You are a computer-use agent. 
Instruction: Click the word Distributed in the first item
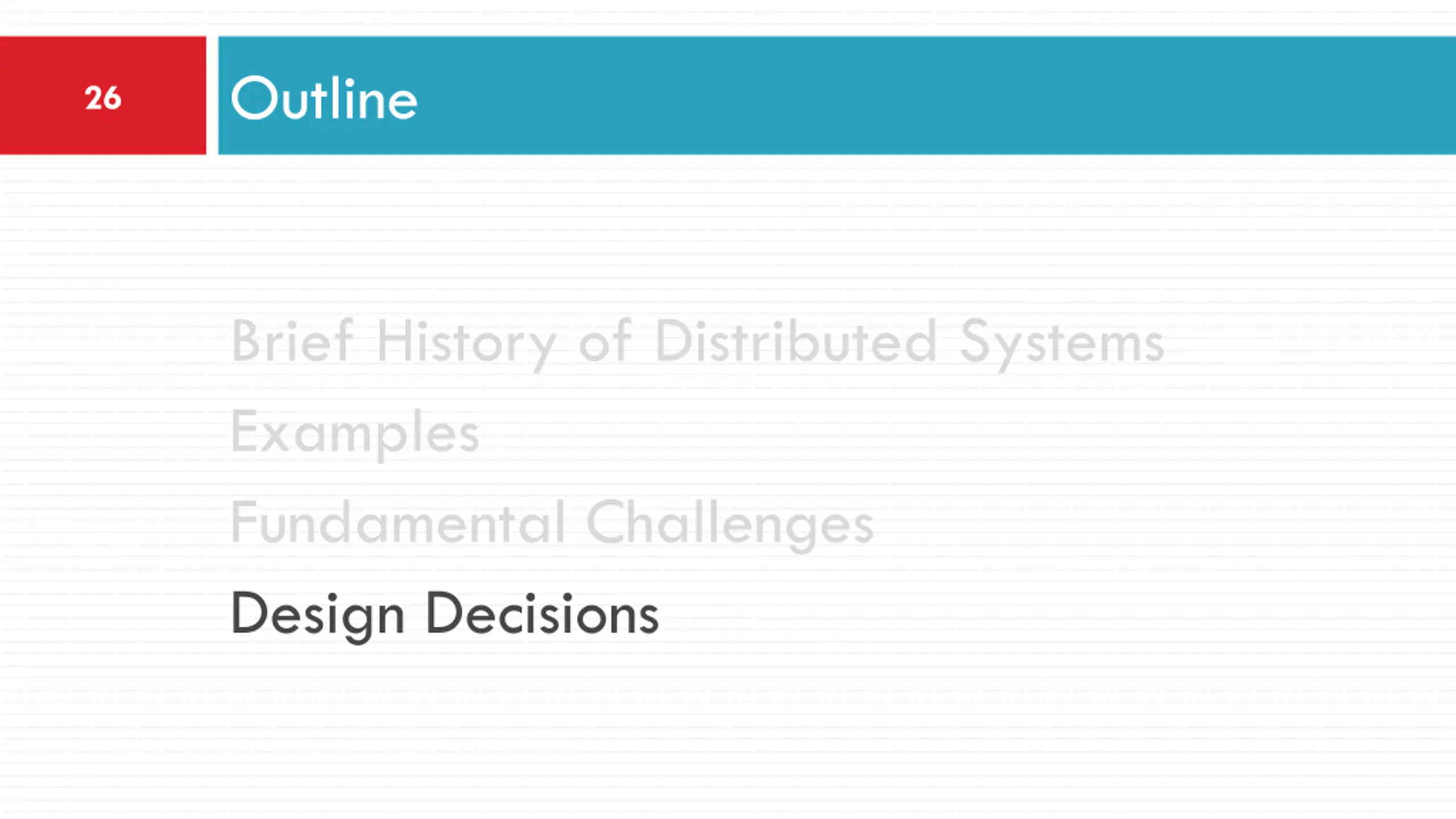(795, 341)
